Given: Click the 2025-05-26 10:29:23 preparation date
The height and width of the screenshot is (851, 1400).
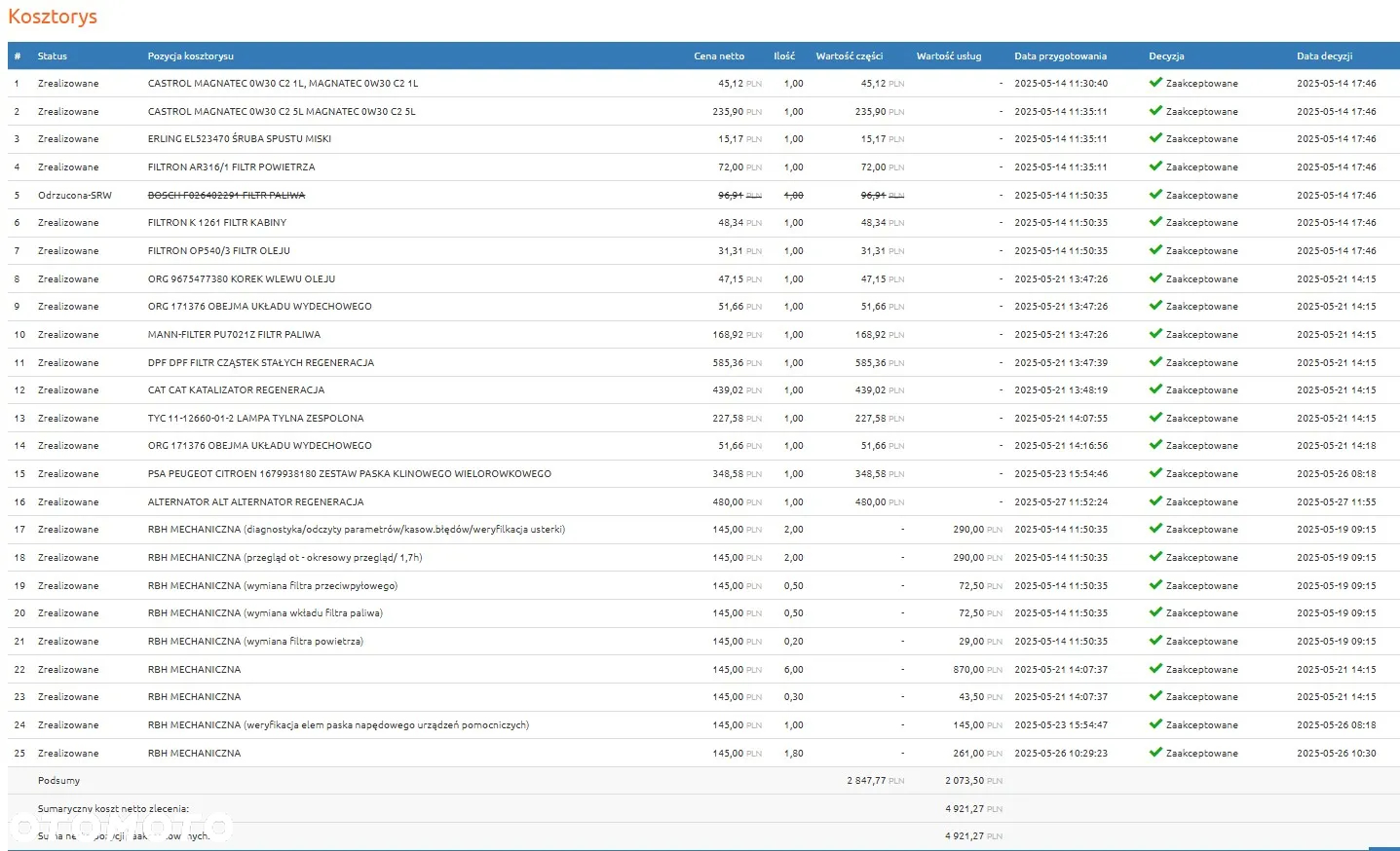Looking at the screenshot, I should coord(1060,753).
